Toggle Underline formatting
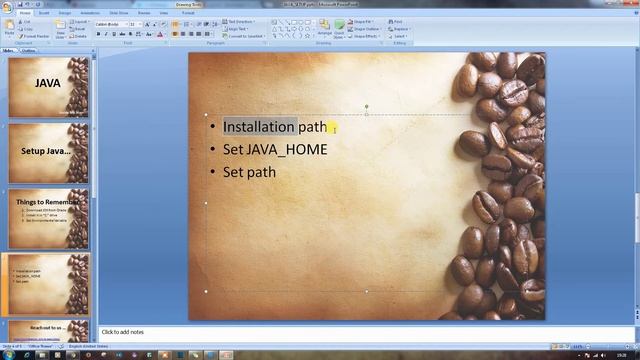This screenshot has height=360, width=640. pyautogui.click(x=114, y=34)
